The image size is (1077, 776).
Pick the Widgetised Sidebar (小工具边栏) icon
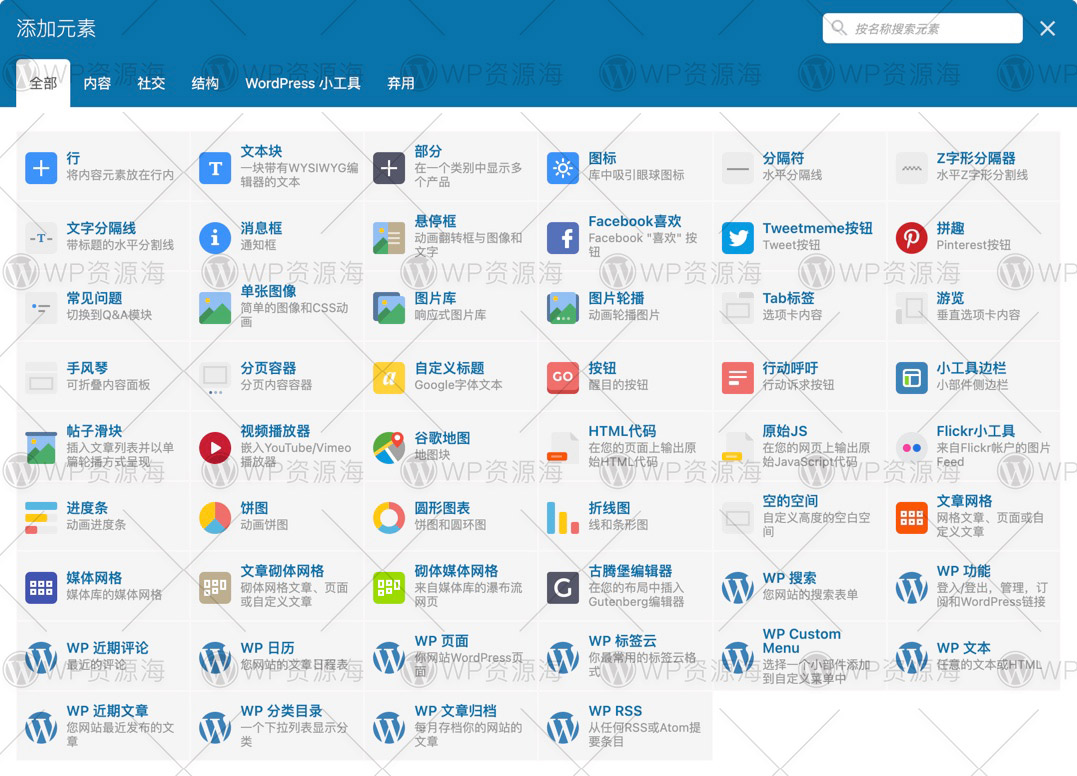coord(911,377)
